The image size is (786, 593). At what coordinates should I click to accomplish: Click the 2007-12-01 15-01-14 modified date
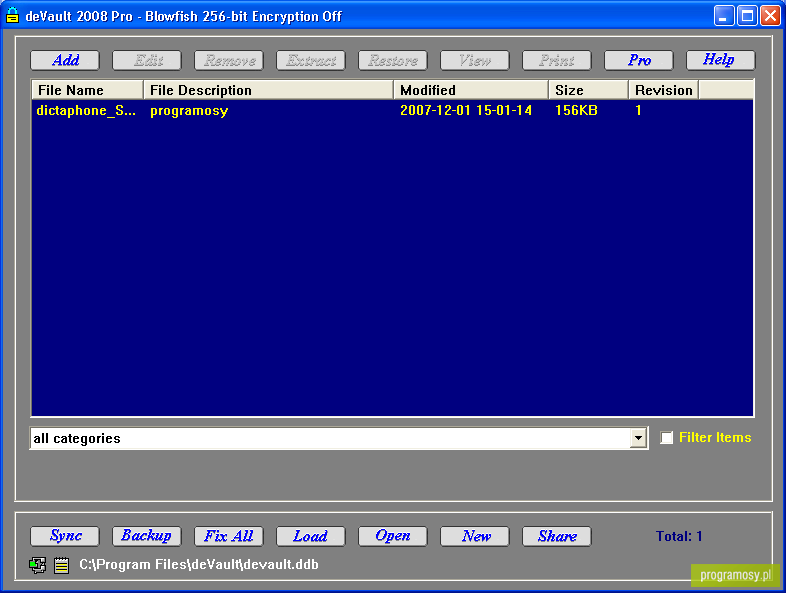[466, 110]
